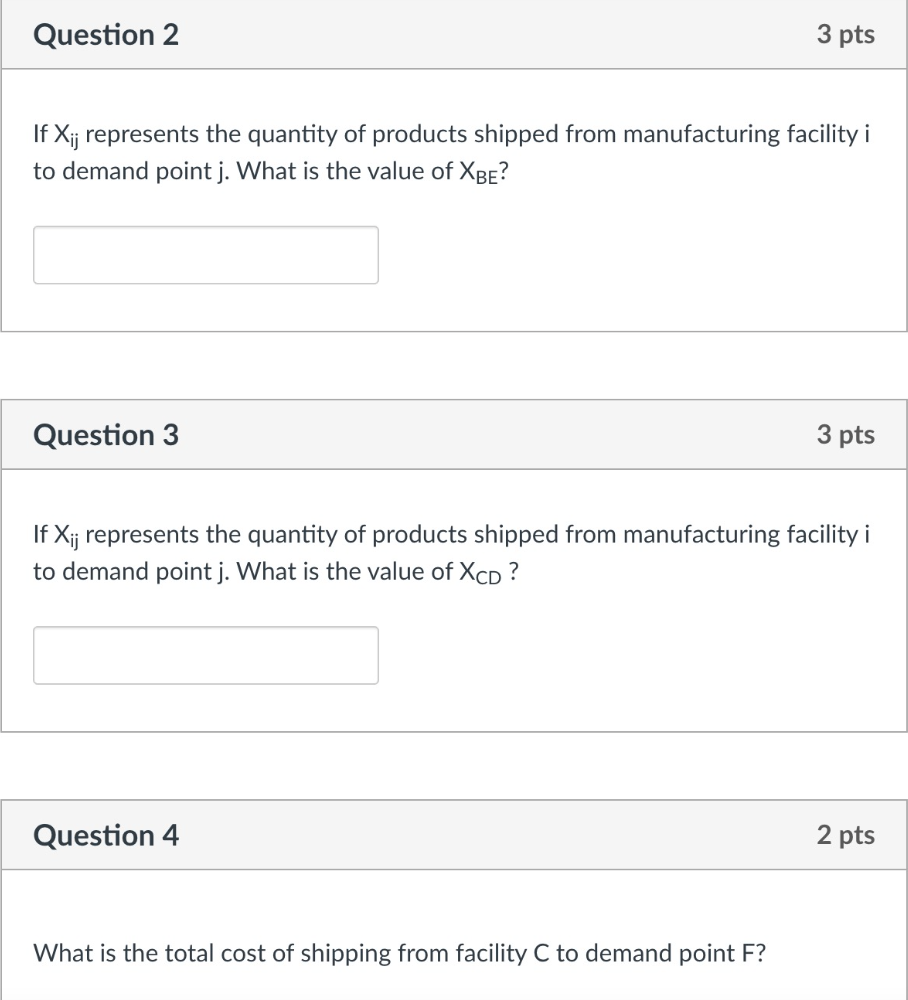Select the Question 2 header
908x1000 pixels.
(106, 34)
